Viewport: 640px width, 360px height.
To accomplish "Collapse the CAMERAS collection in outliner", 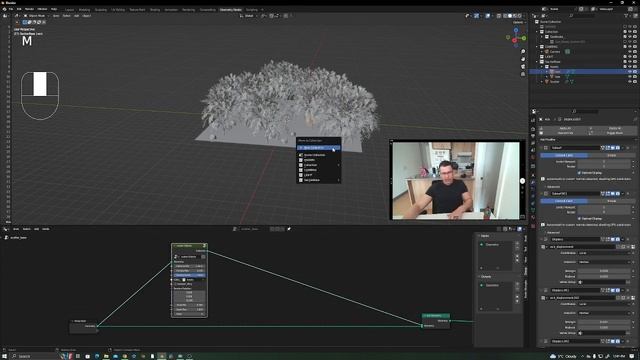I will tap(537, 47).
